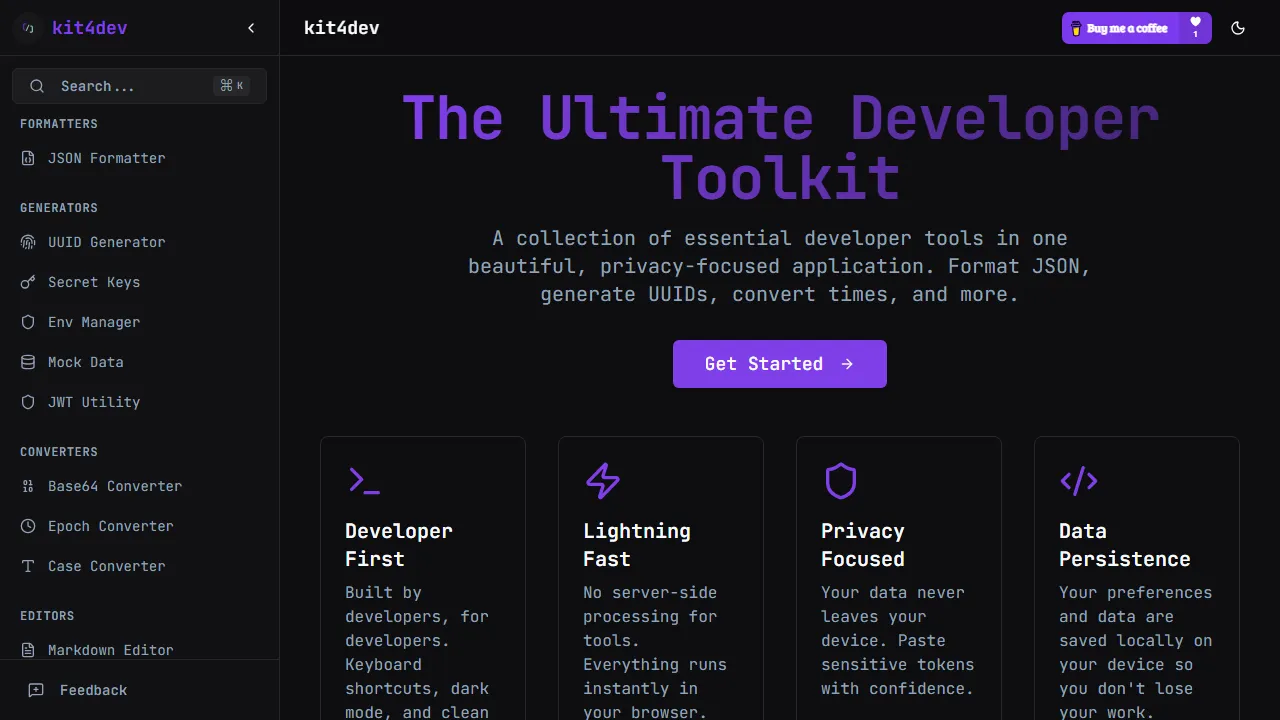Select the JWT Utility tool
This screenshot has width=1280, height=720.
click(93, 402)
